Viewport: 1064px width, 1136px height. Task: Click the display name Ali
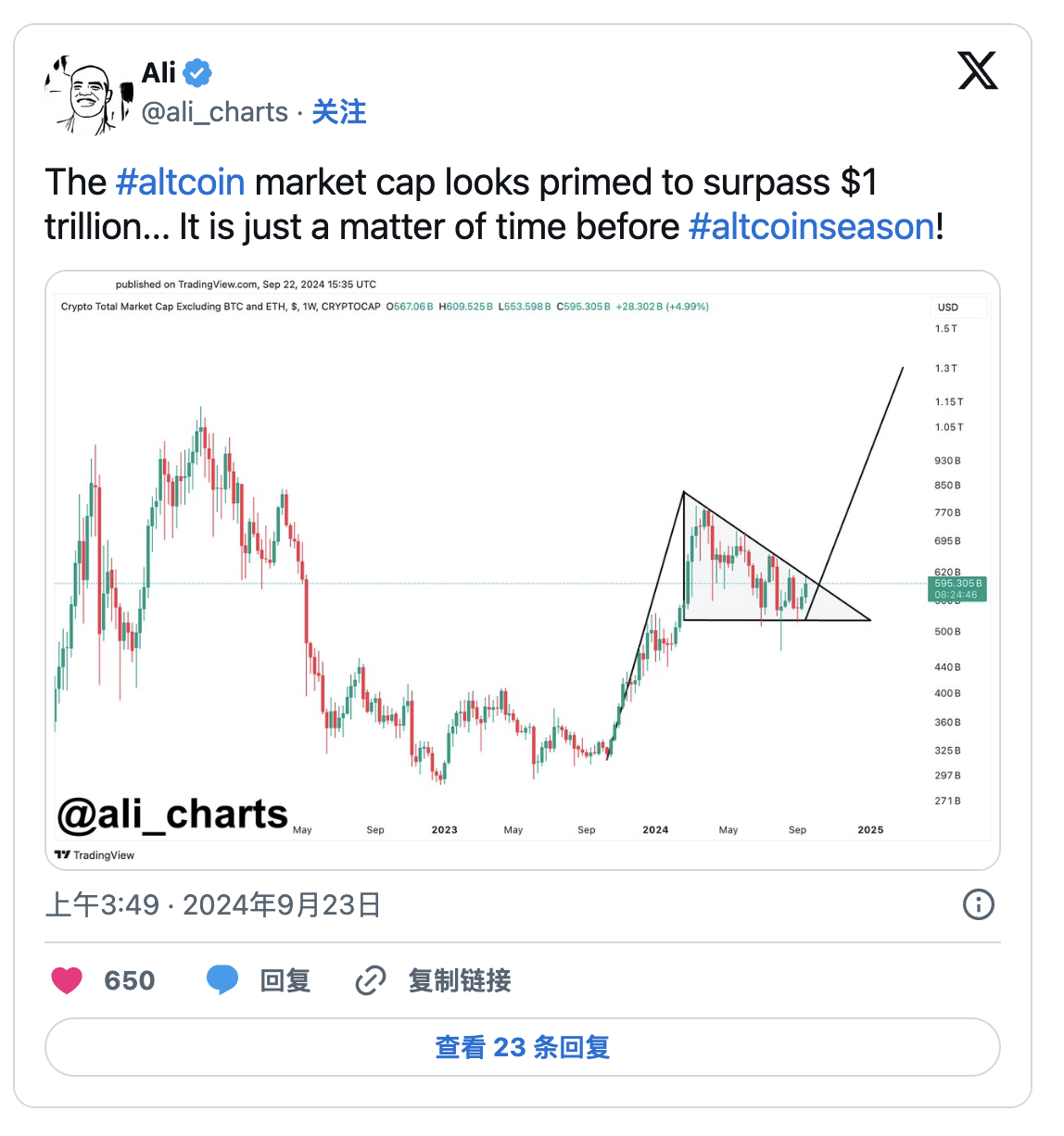[x=158, y=72]
